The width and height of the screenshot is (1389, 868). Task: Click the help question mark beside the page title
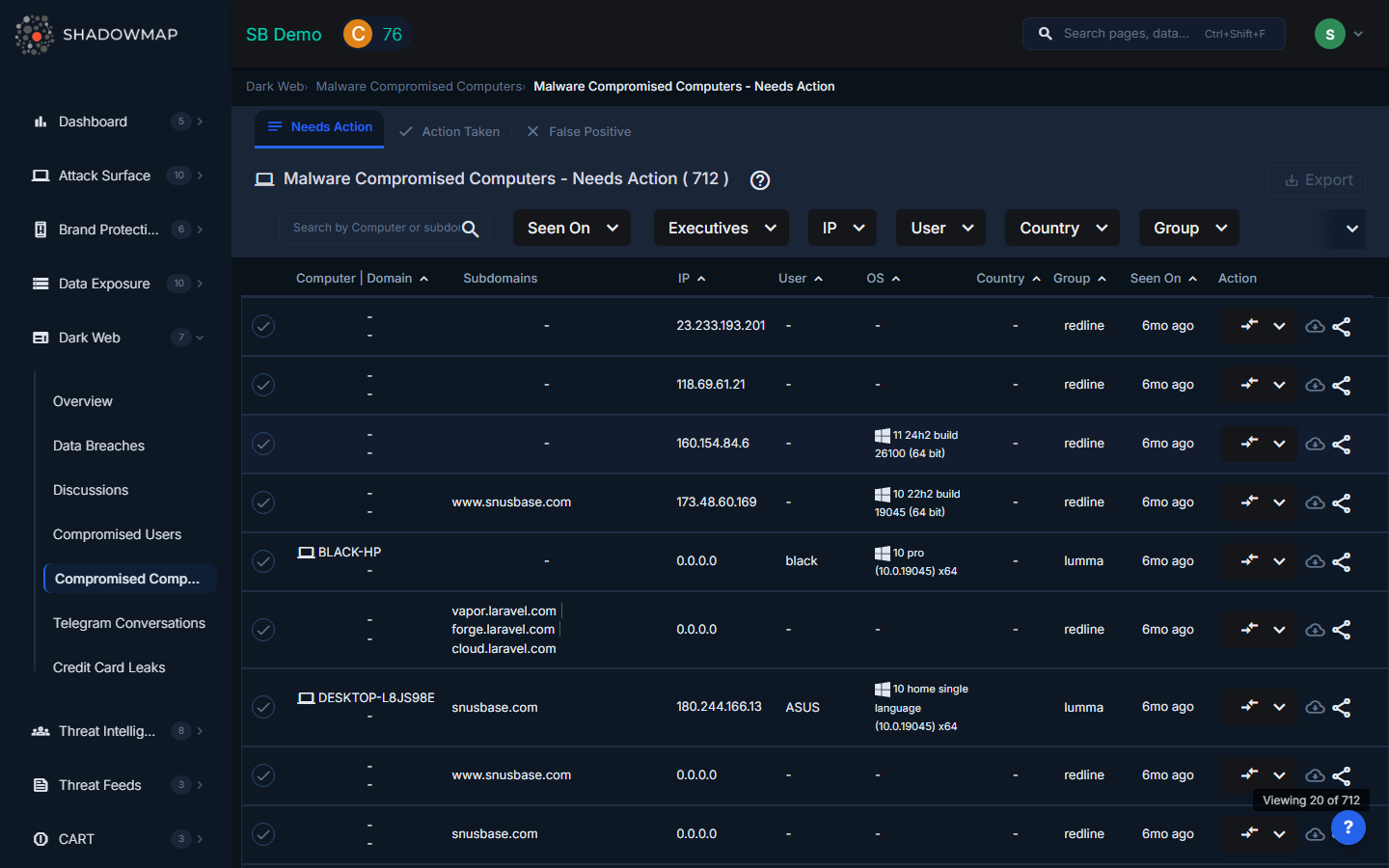pyautogui.click(x=760, y=180)
